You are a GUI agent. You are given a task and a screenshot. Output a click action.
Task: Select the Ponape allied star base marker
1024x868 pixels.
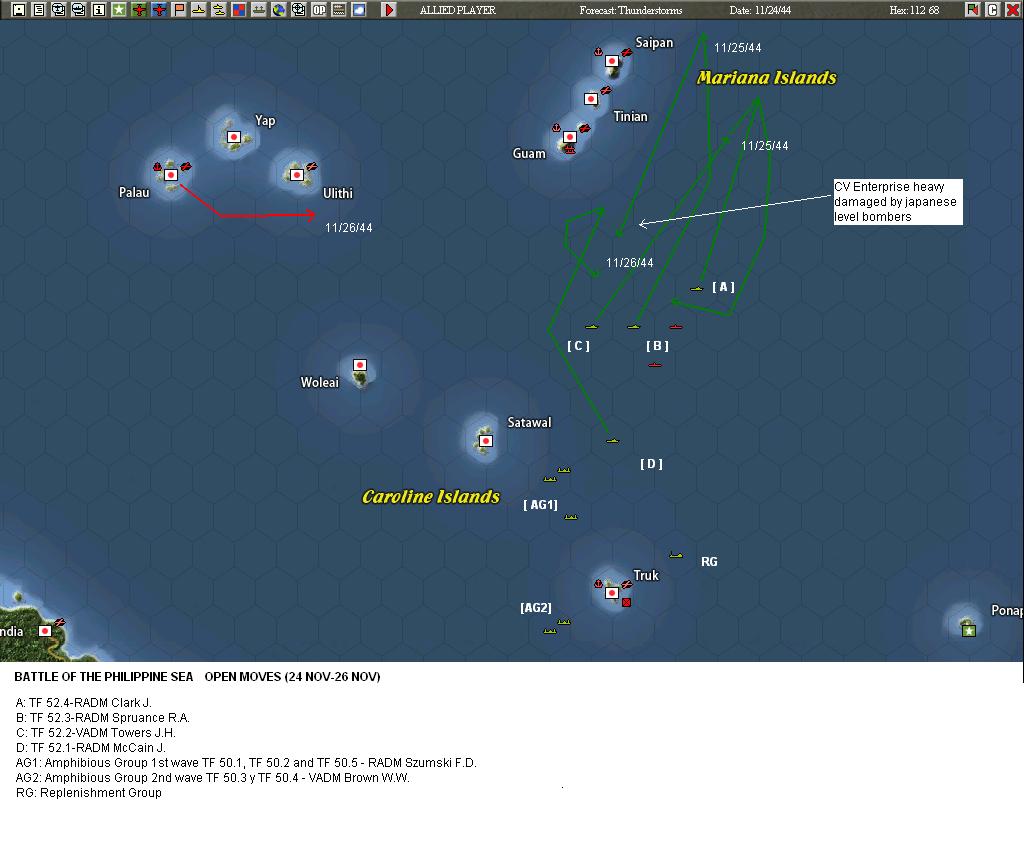[x=969, y=630]
